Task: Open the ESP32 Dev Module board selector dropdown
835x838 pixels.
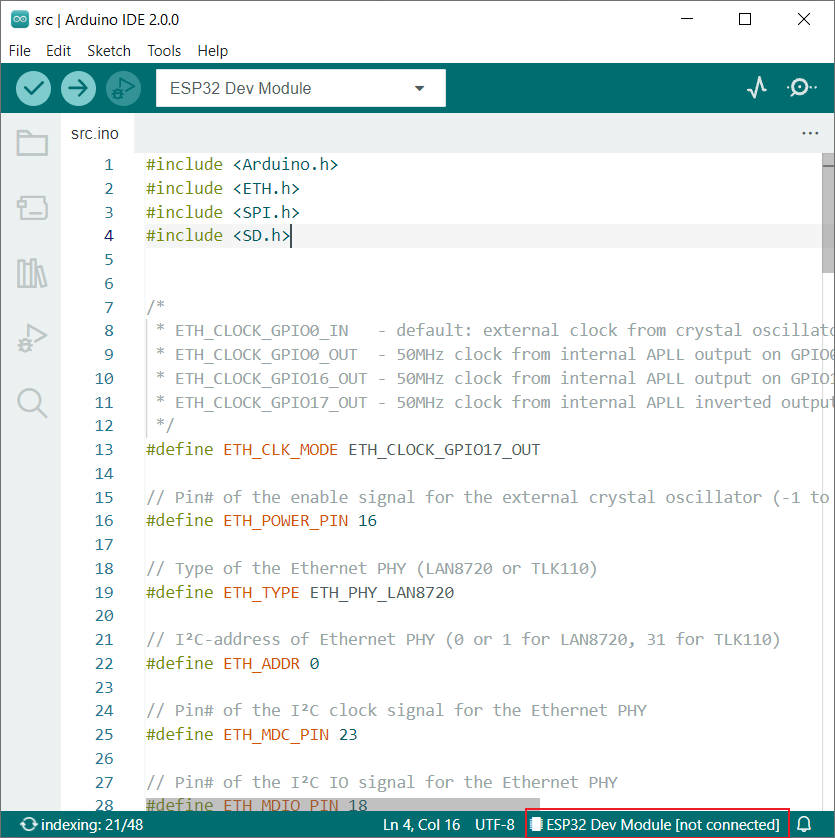Action: click(300, 88)
